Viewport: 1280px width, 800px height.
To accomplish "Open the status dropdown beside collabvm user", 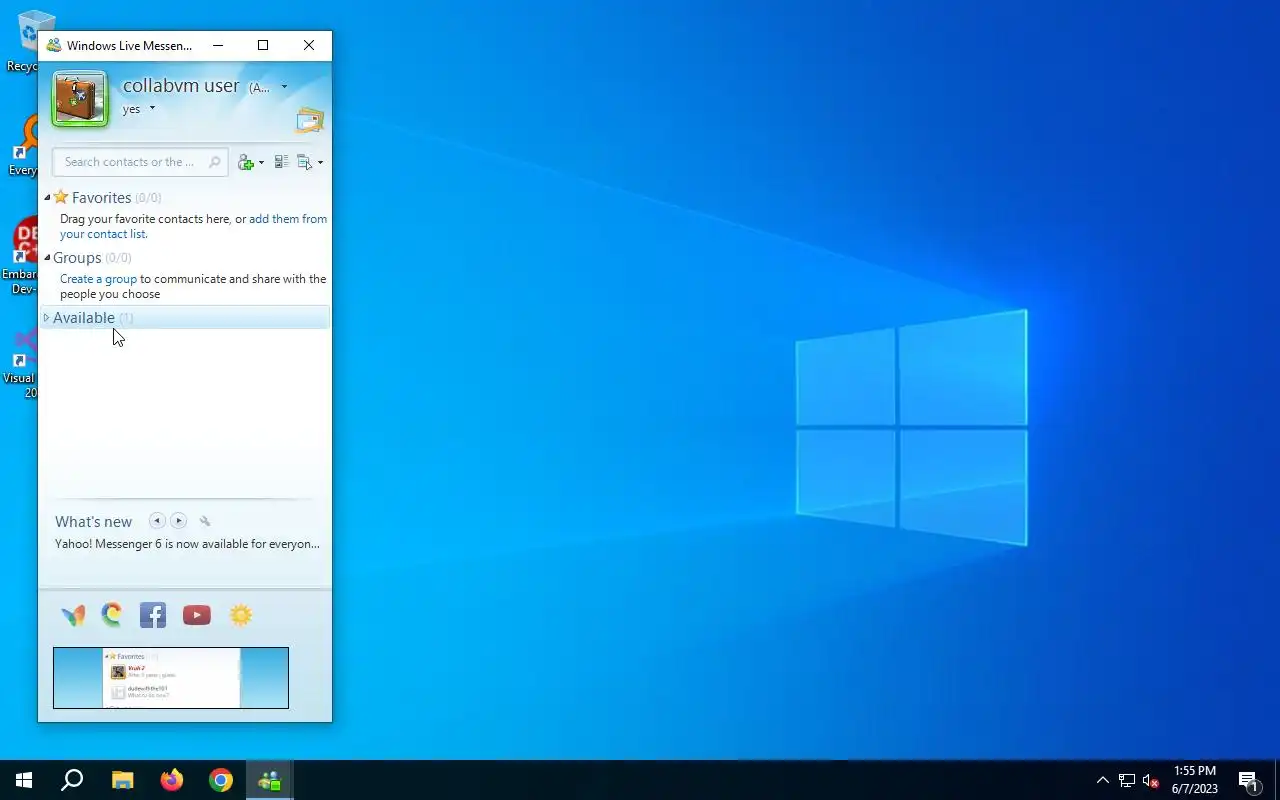I will coord(284,87).
